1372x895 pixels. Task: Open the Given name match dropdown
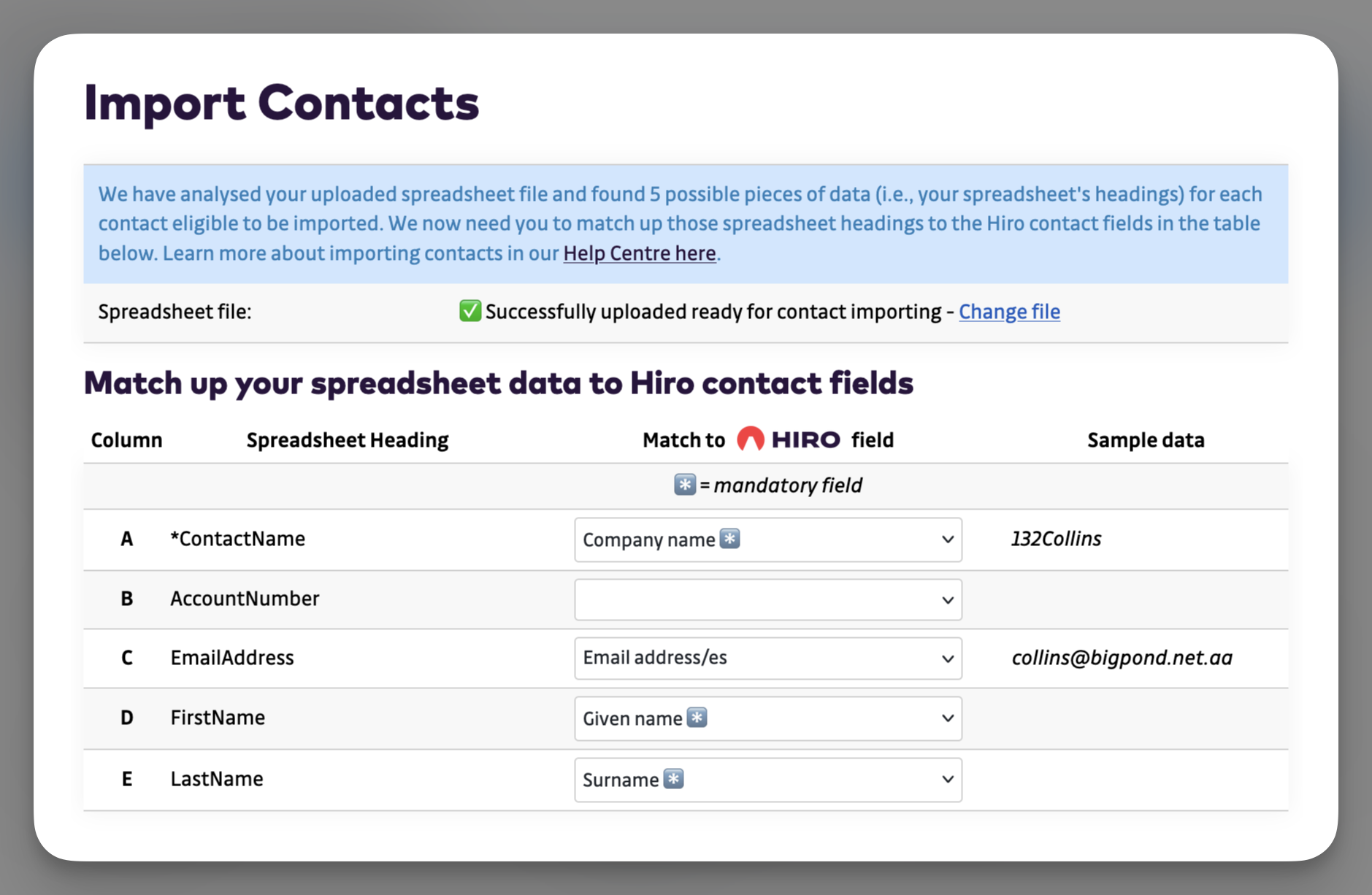pyautogui.click(x=767, y=718)
